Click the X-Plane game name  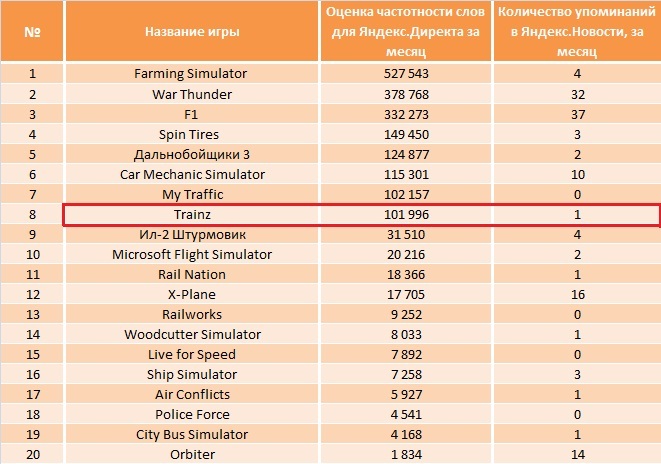[192, 294]
